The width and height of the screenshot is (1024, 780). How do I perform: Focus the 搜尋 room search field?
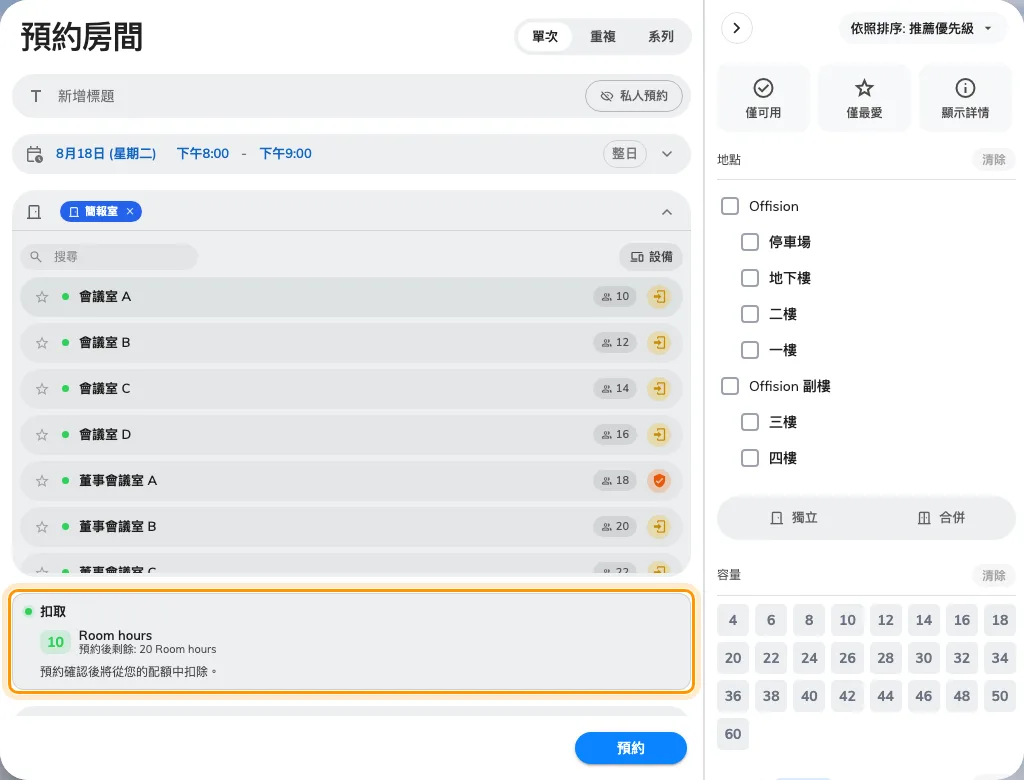pyautogui.click(x=109, y=257)
